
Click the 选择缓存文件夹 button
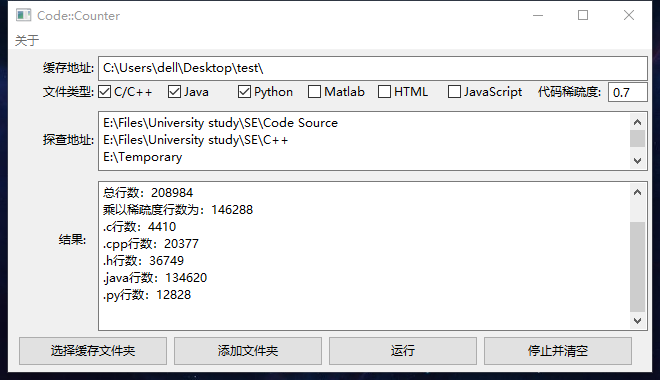(93, 351)
